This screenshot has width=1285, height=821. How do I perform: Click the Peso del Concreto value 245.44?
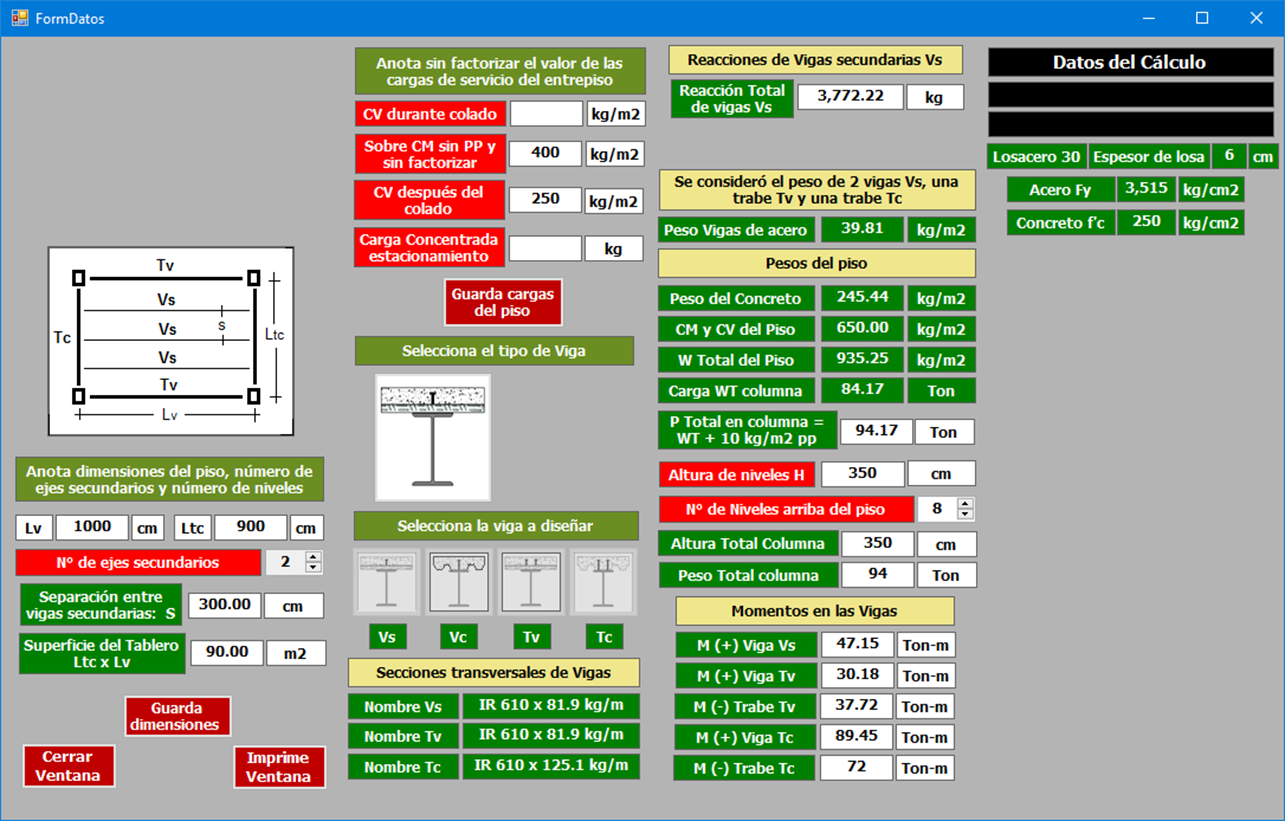(862, 298)
